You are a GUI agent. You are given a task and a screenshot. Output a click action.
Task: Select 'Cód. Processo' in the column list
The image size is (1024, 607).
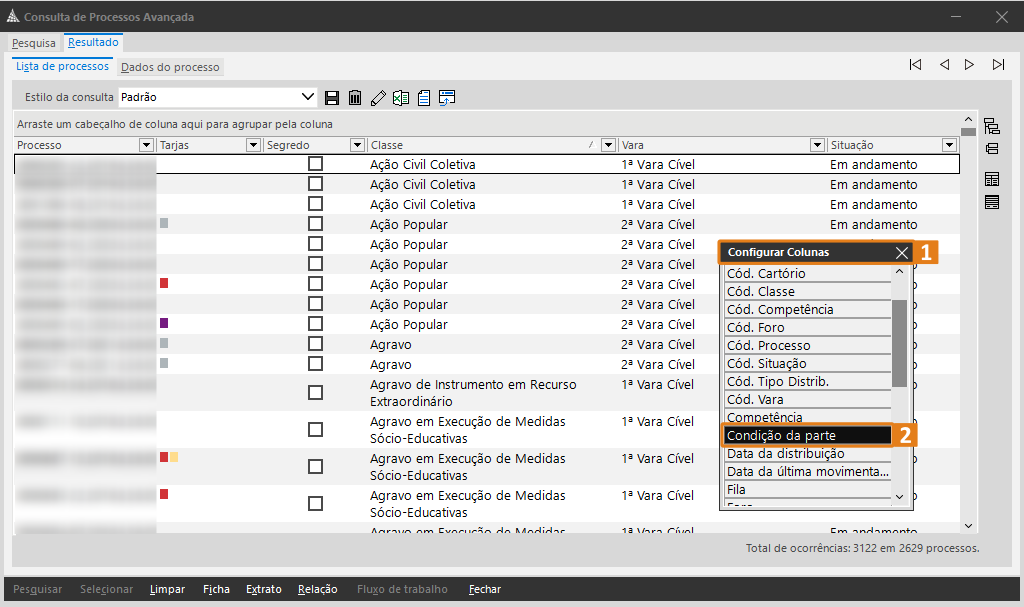(808, 345)
